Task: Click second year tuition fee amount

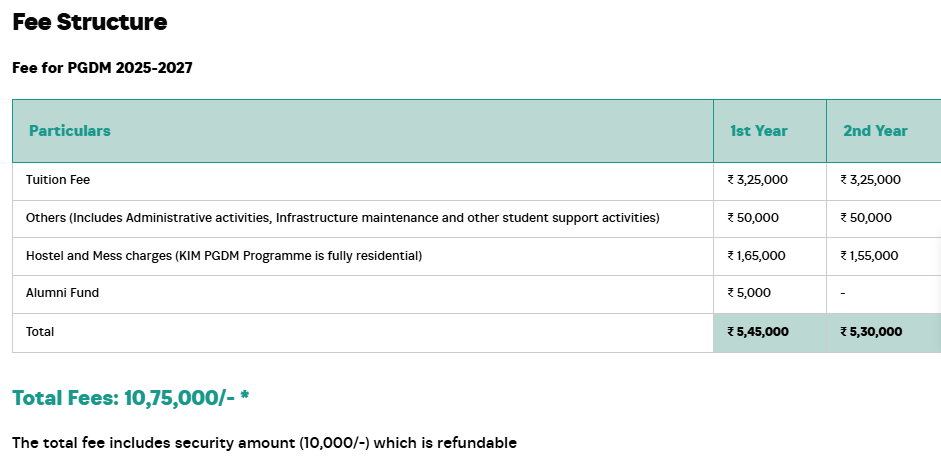Action: tap(870, 180)
